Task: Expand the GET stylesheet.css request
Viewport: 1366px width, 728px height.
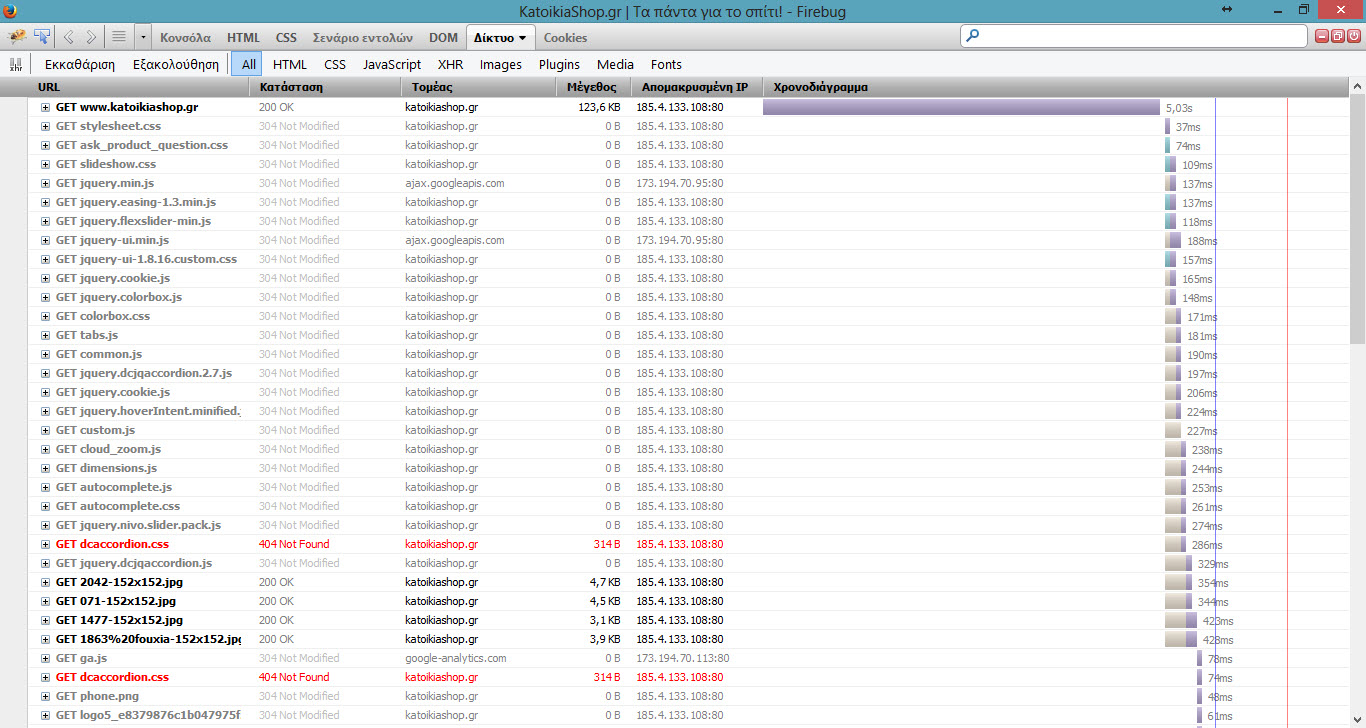Action: click(x=45, y=126)
